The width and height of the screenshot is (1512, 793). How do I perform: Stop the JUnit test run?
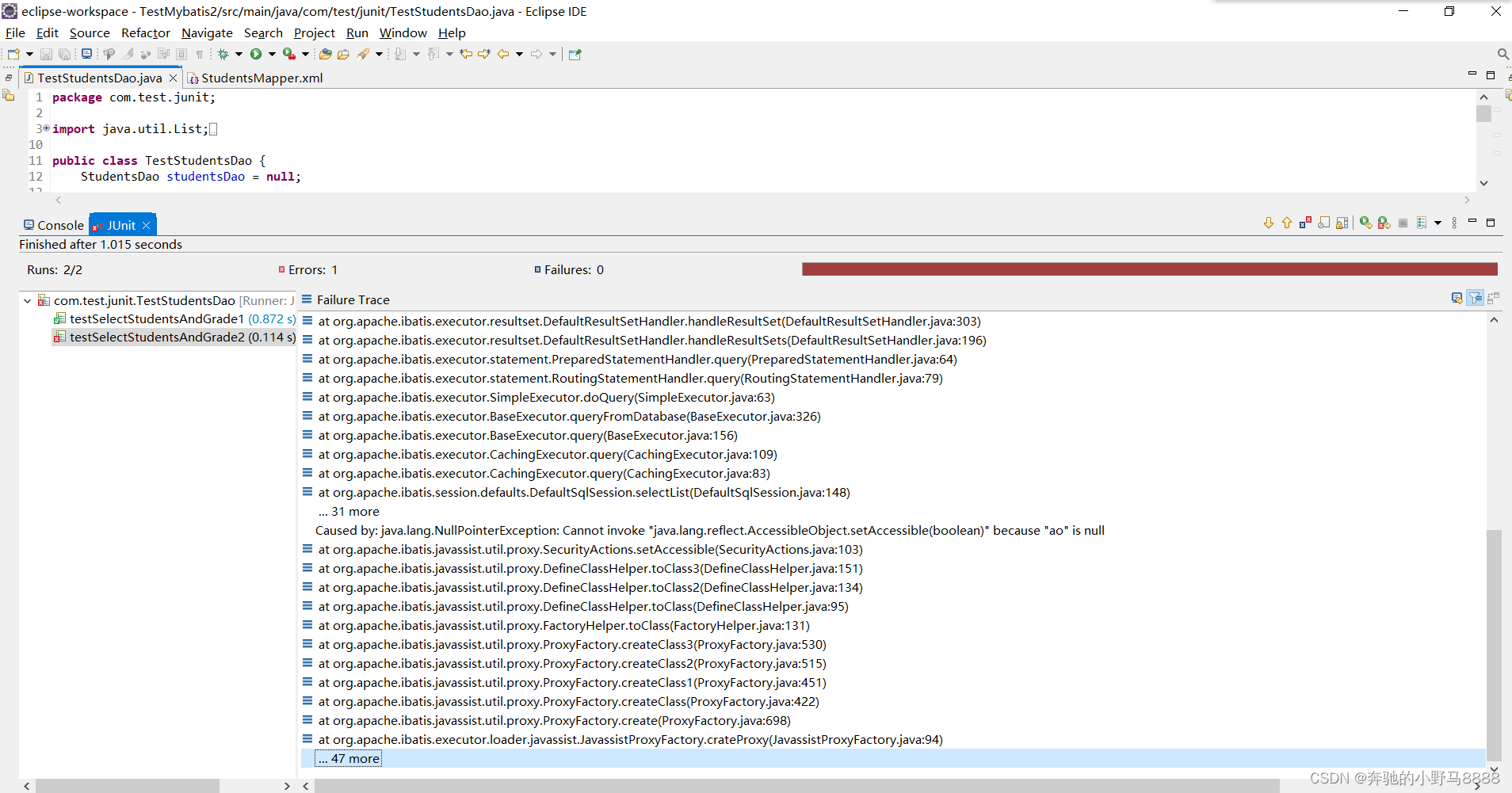(x=1403, y=223)
